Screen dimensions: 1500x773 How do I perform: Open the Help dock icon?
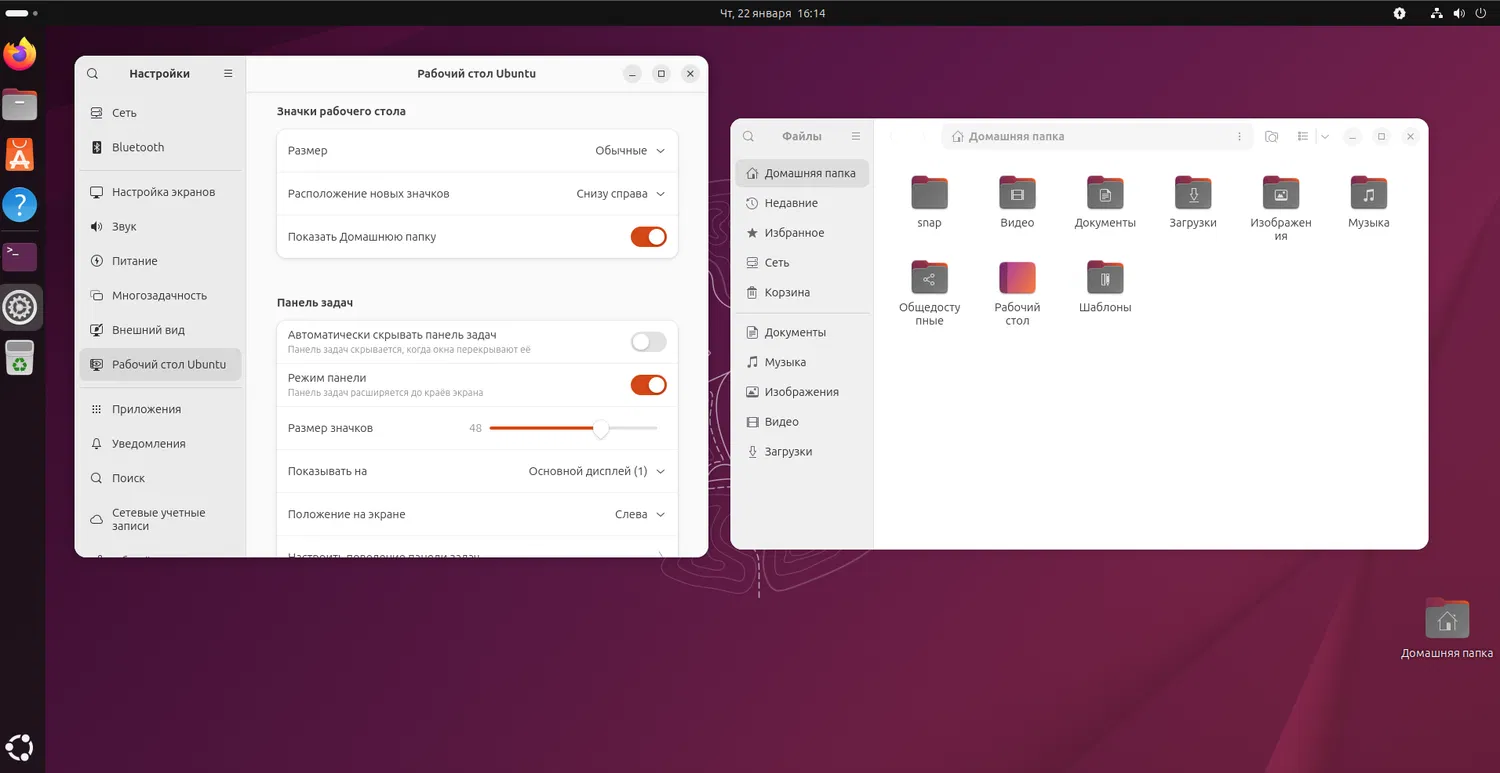[20, 205]
